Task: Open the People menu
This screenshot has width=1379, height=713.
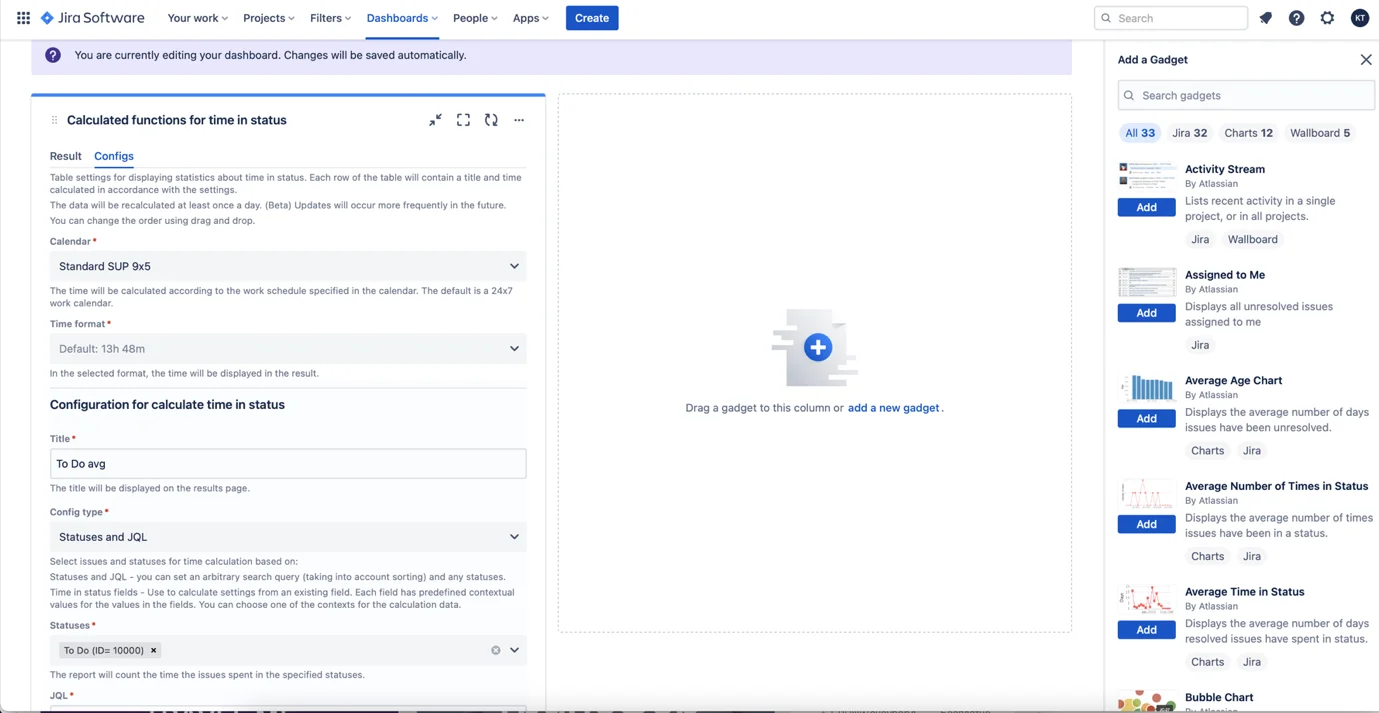Action: point(475,18)
